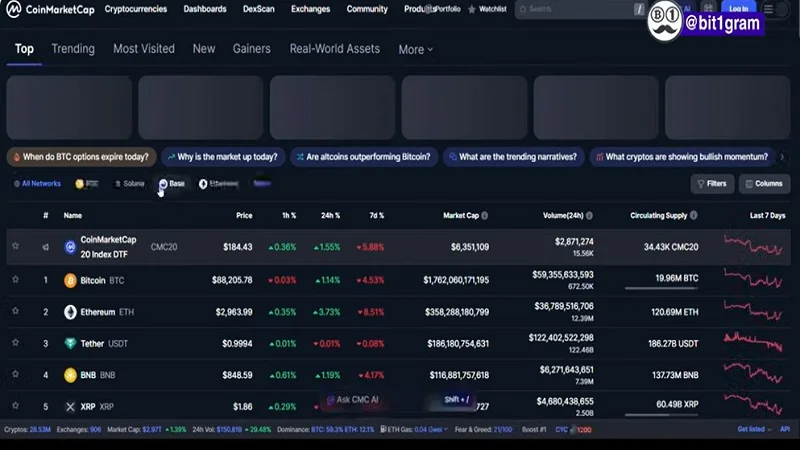Toggle the Ethereum watchlist star
This screenshot has height=450, width=800.
point(15,312)
